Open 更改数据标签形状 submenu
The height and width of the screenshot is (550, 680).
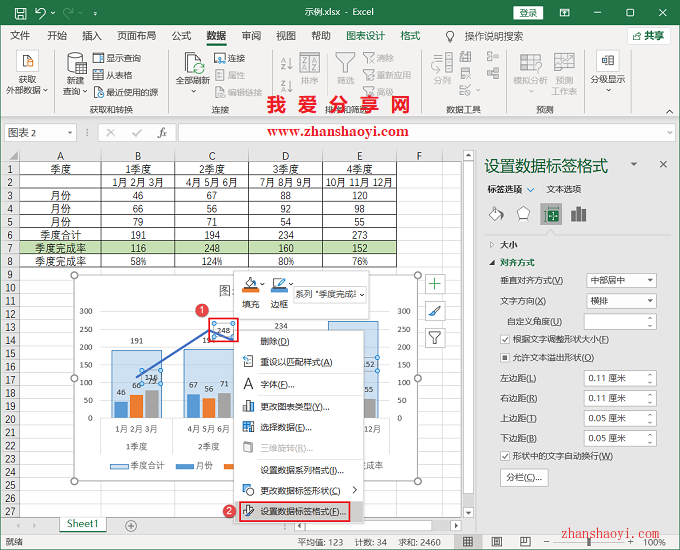(298, 491)
